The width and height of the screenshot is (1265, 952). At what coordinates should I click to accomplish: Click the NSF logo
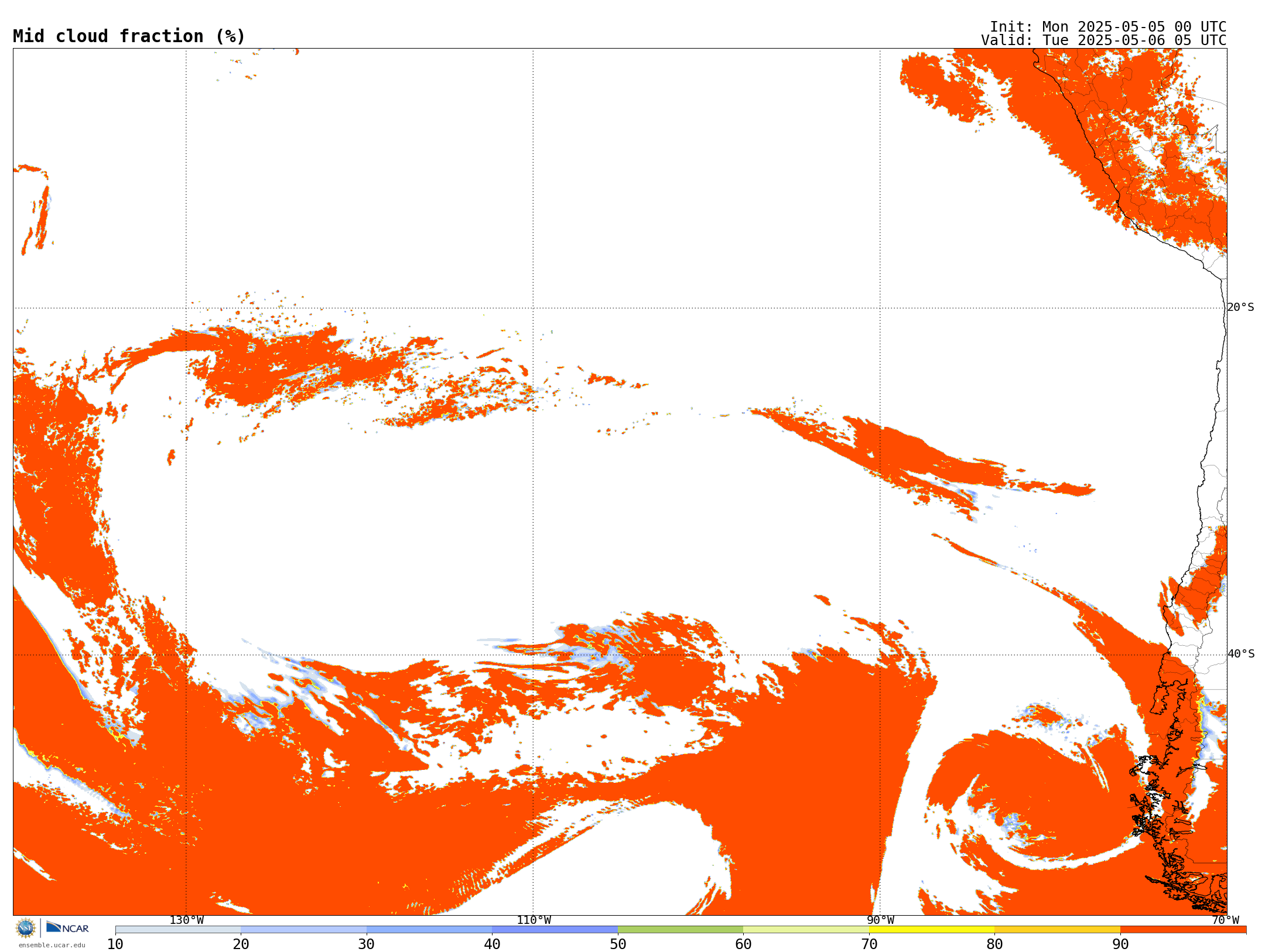(26, 928)
